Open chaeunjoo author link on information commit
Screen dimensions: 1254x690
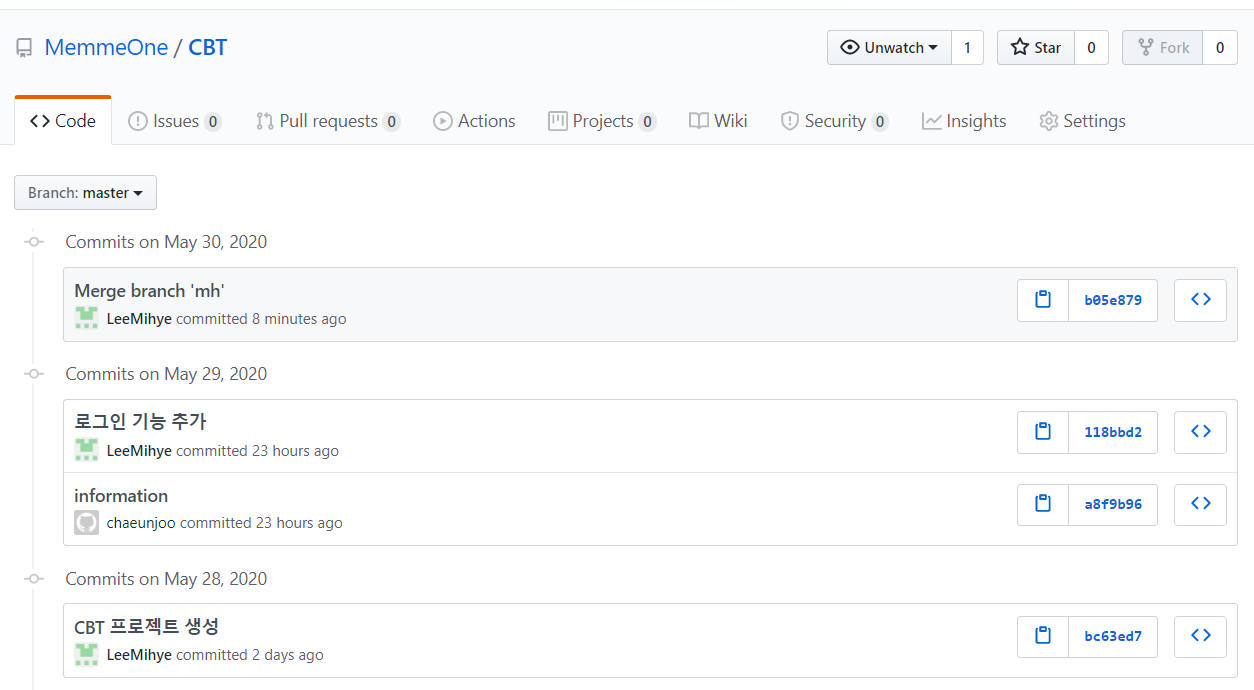coord(141,523)
